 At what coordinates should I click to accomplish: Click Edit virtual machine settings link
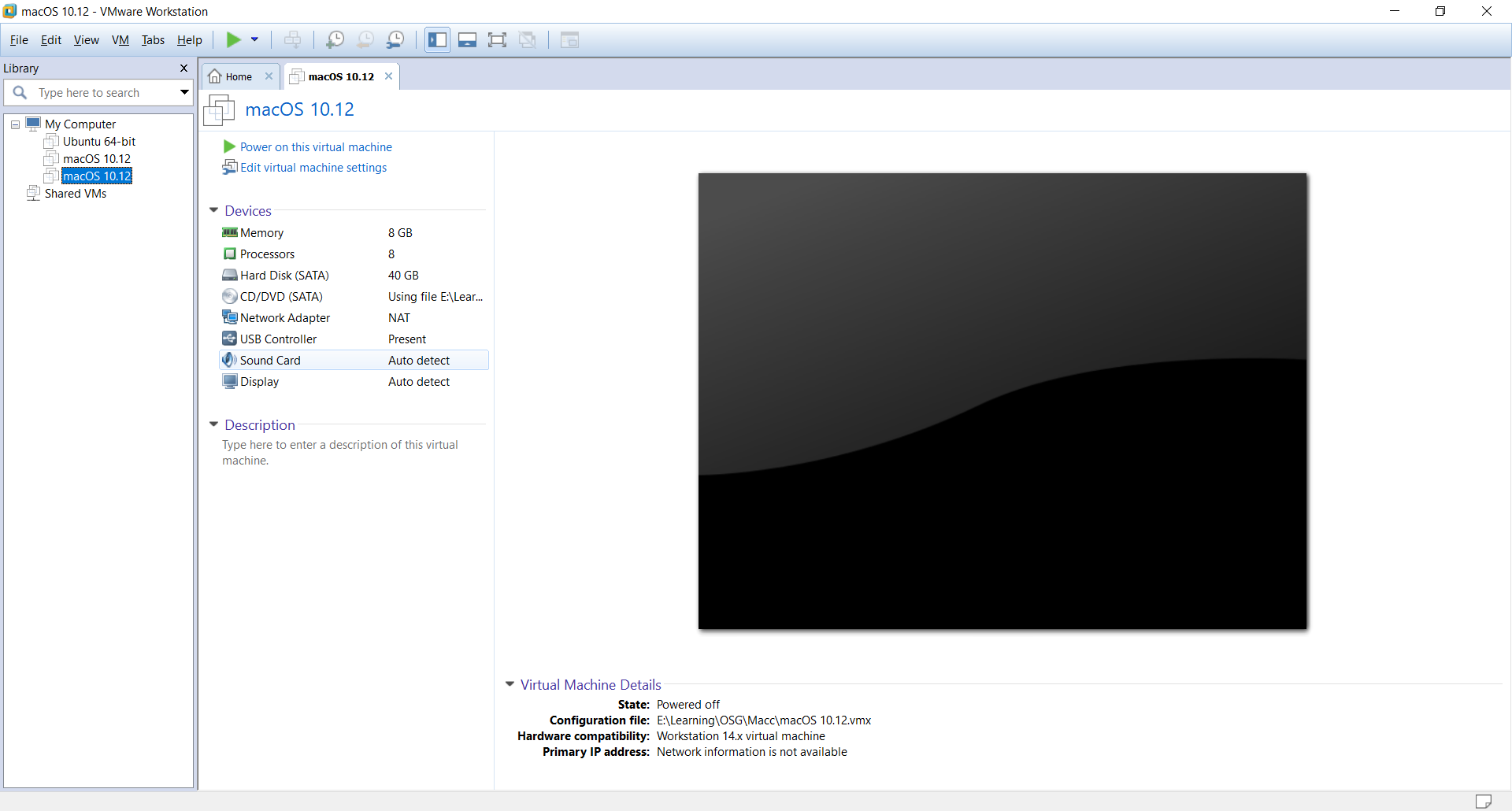(x=313, y=168)
